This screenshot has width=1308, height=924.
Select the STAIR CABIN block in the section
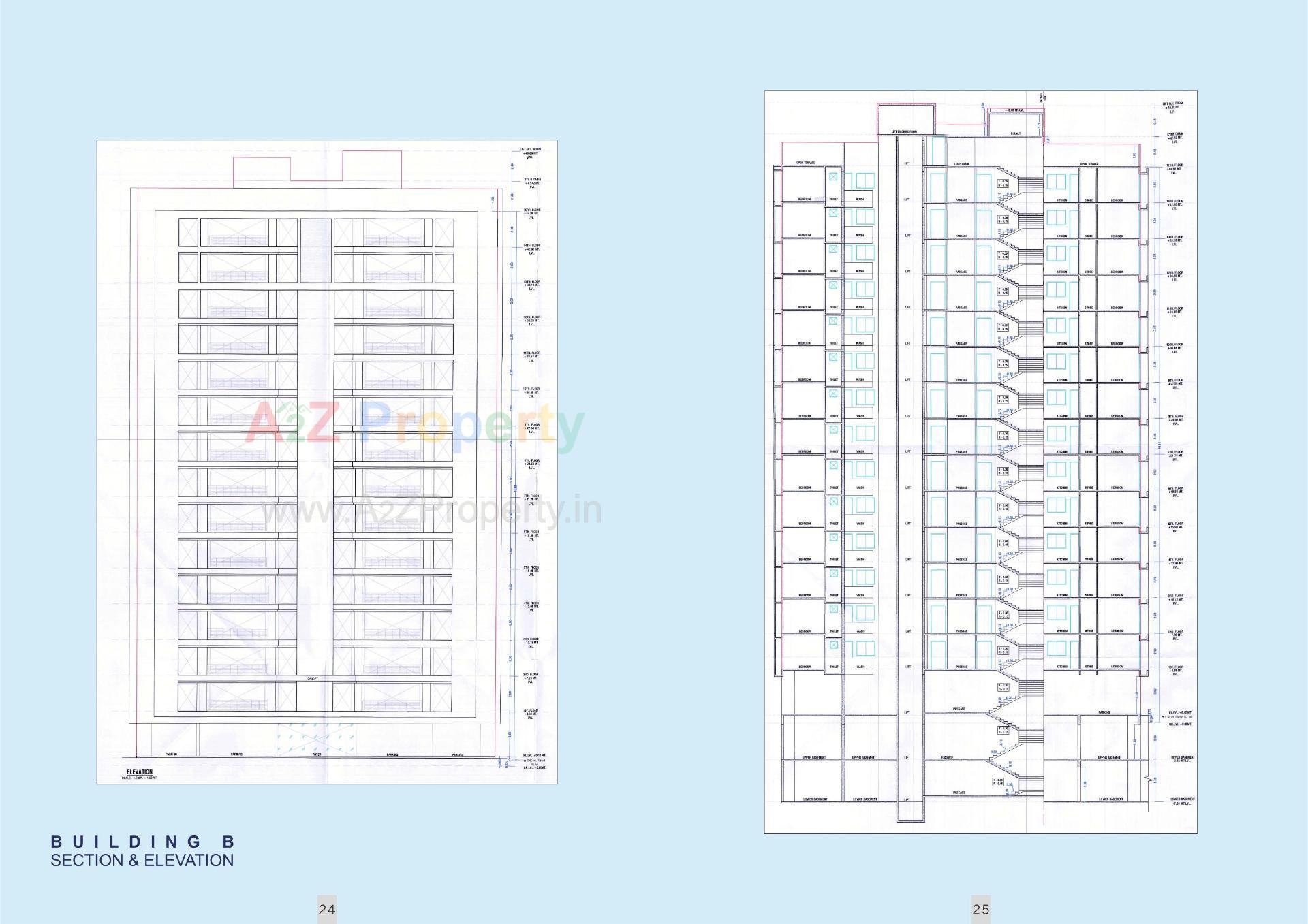point(961,163)
